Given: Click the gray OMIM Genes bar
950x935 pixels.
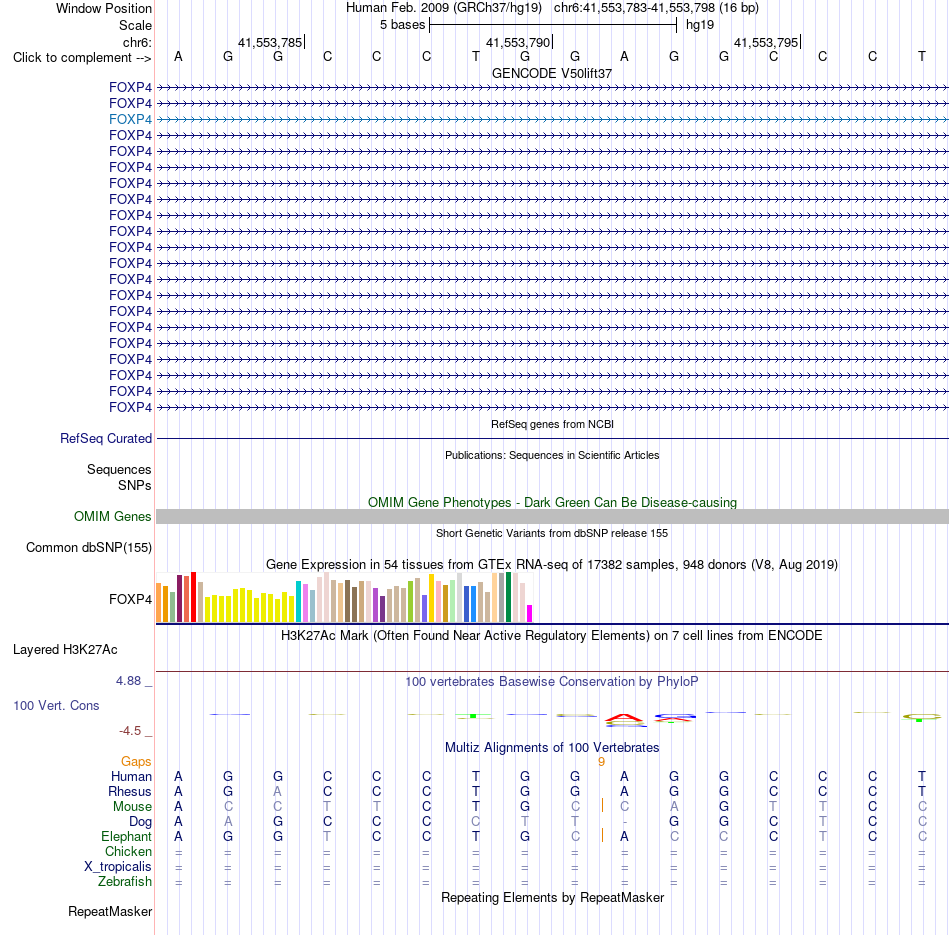Looking at the screenshot, I should (x=552, y=516).
